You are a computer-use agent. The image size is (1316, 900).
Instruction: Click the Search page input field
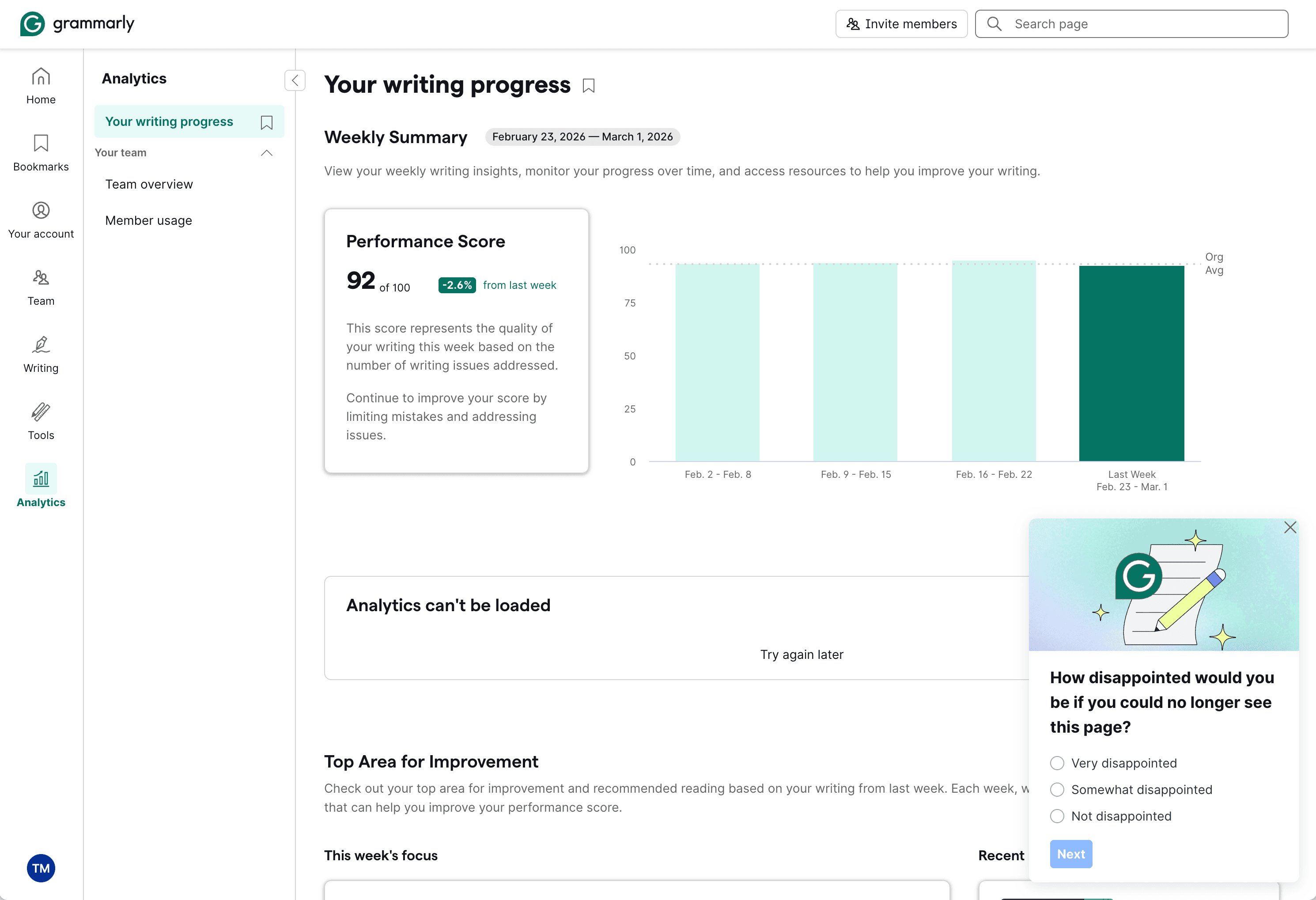point(1131,23)
